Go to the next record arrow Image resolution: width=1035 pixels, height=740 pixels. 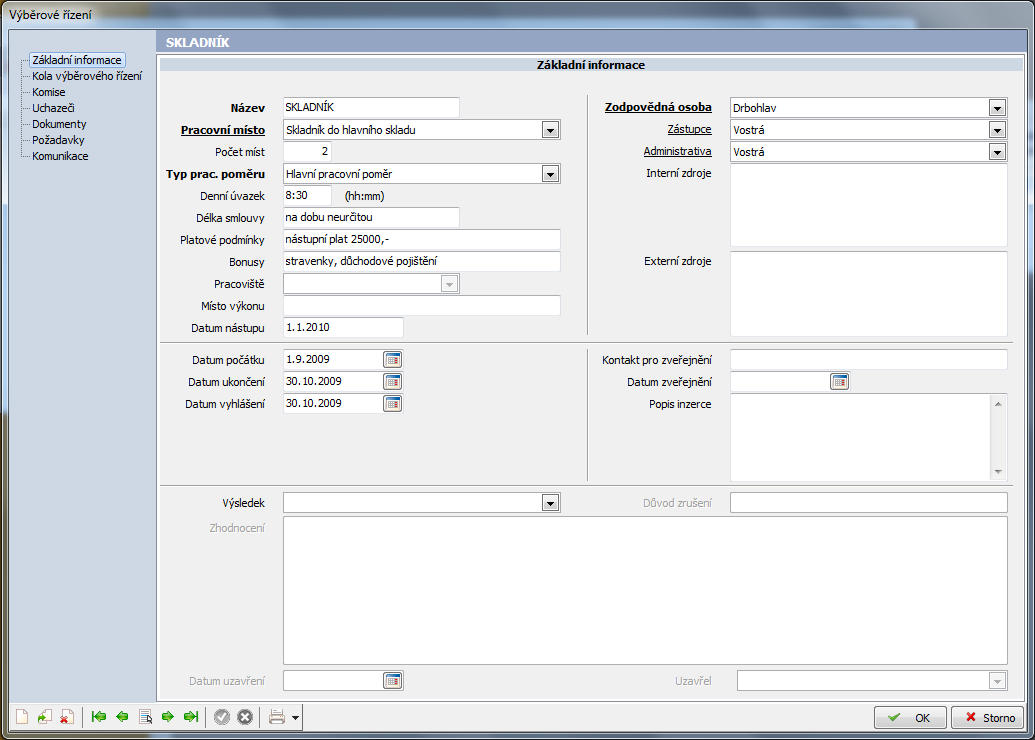[168, 717]
